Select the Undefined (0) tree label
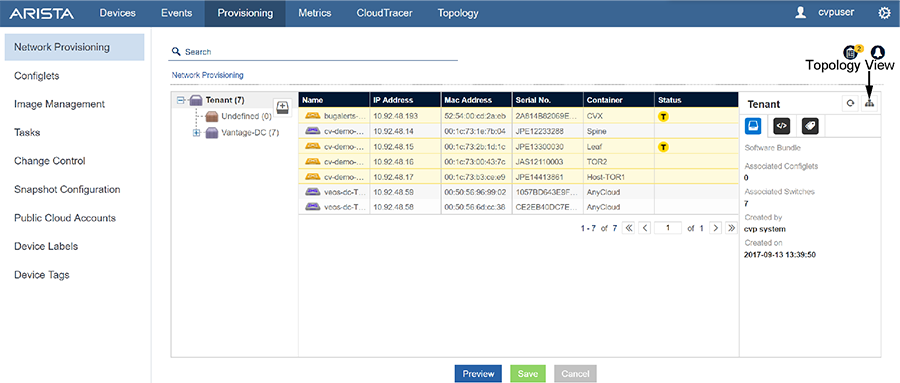This screenshot has height=383, width=900. 246,117
